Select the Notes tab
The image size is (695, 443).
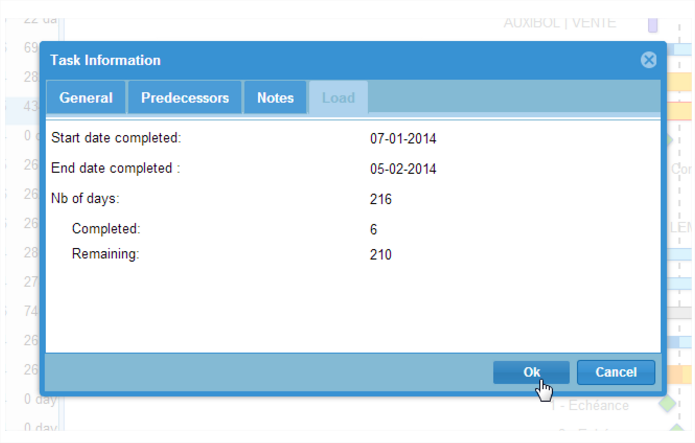click(275, 98)
